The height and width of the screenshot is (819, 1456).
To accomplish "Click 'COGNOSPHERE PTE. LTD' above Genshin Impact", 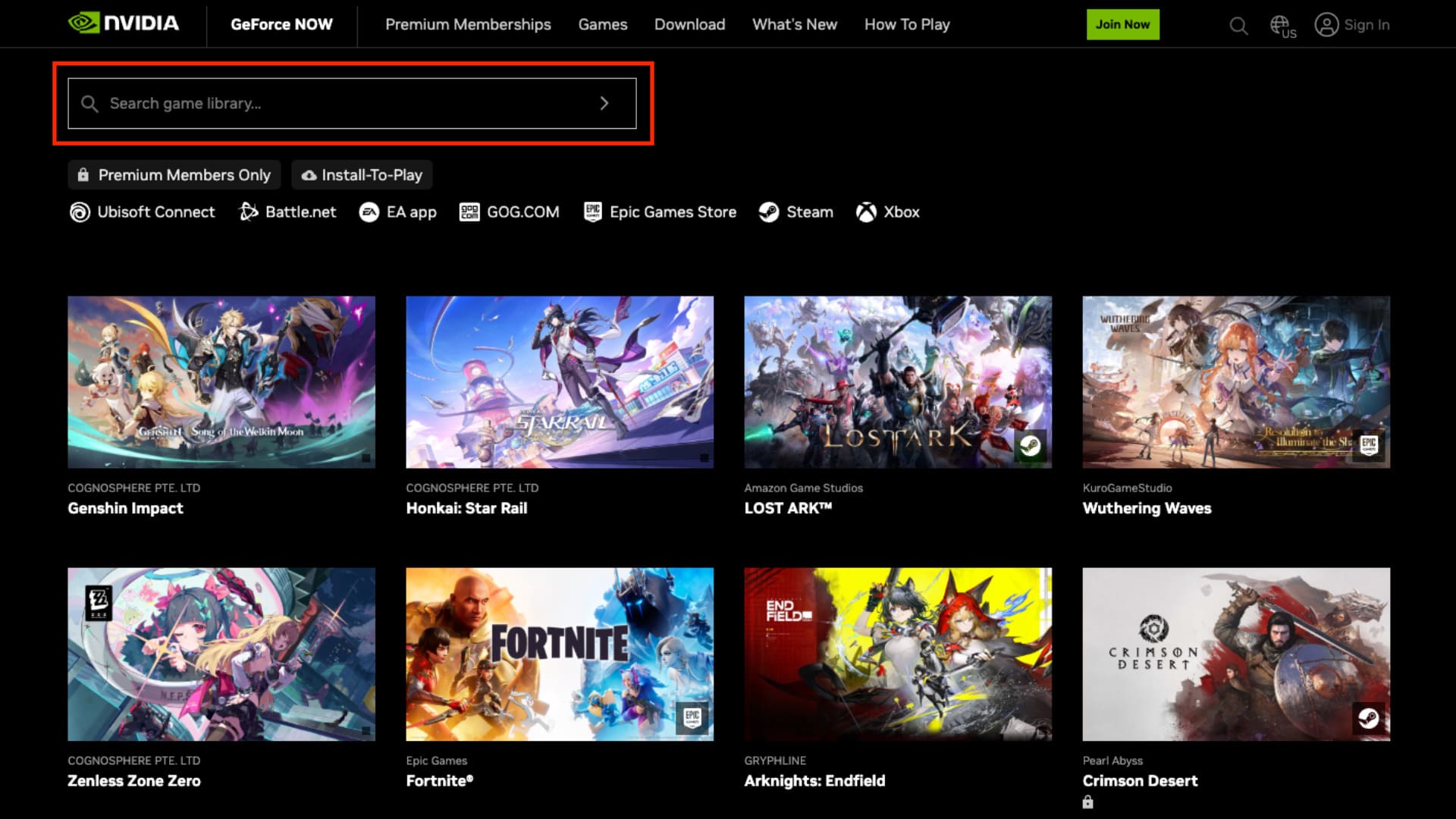I will click(133, 488).
